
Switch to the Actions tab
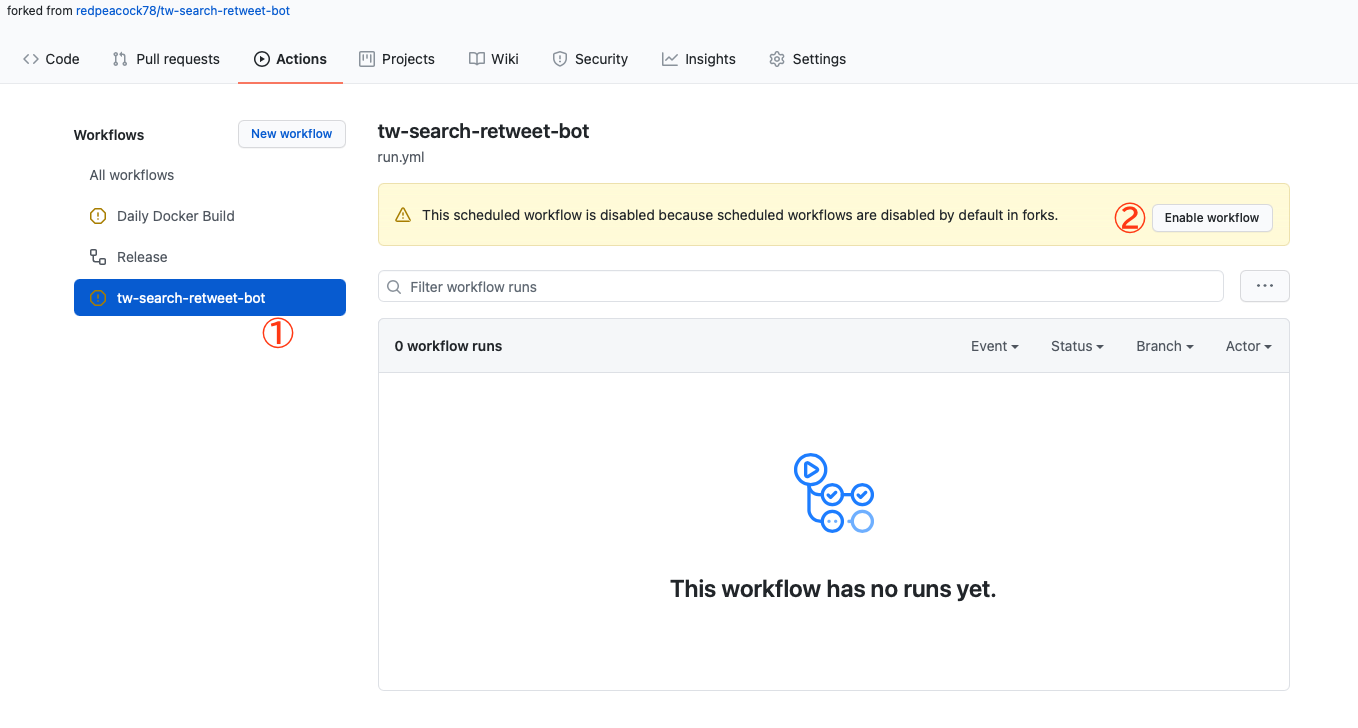pyautogui.click(x=290, y=59)
